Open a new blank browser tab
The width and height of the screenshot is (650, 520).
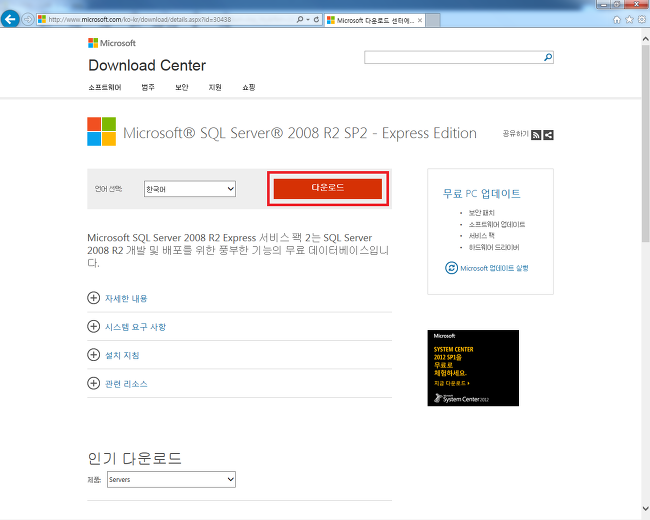[x=433, y=20]
